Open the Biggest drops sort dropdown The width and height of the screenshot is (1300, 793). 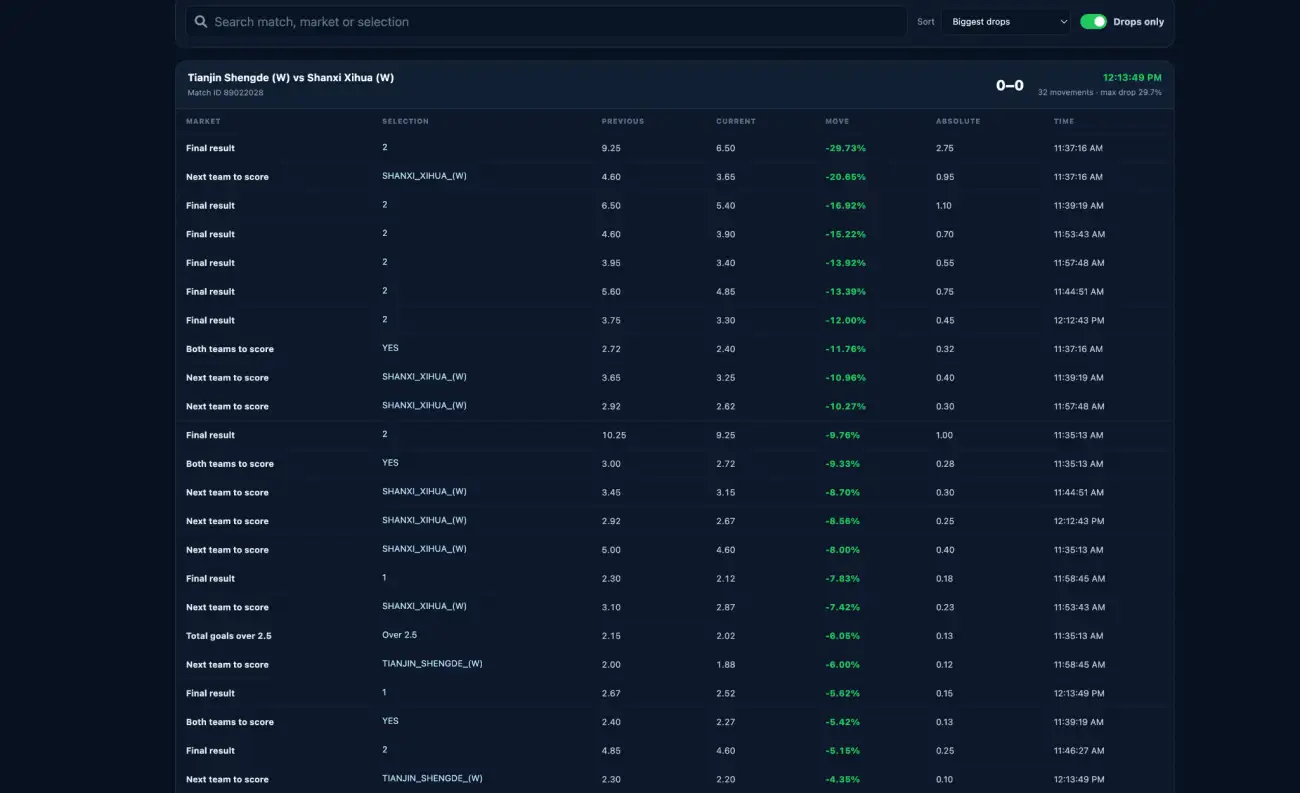[x=1006, y=21]
